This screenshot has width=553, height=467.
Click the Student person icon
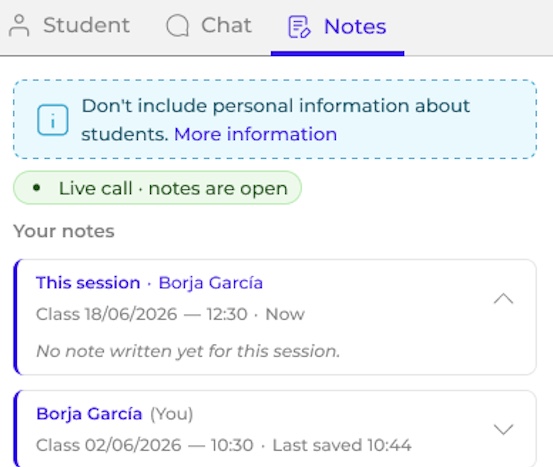click(x=19, y=26)
